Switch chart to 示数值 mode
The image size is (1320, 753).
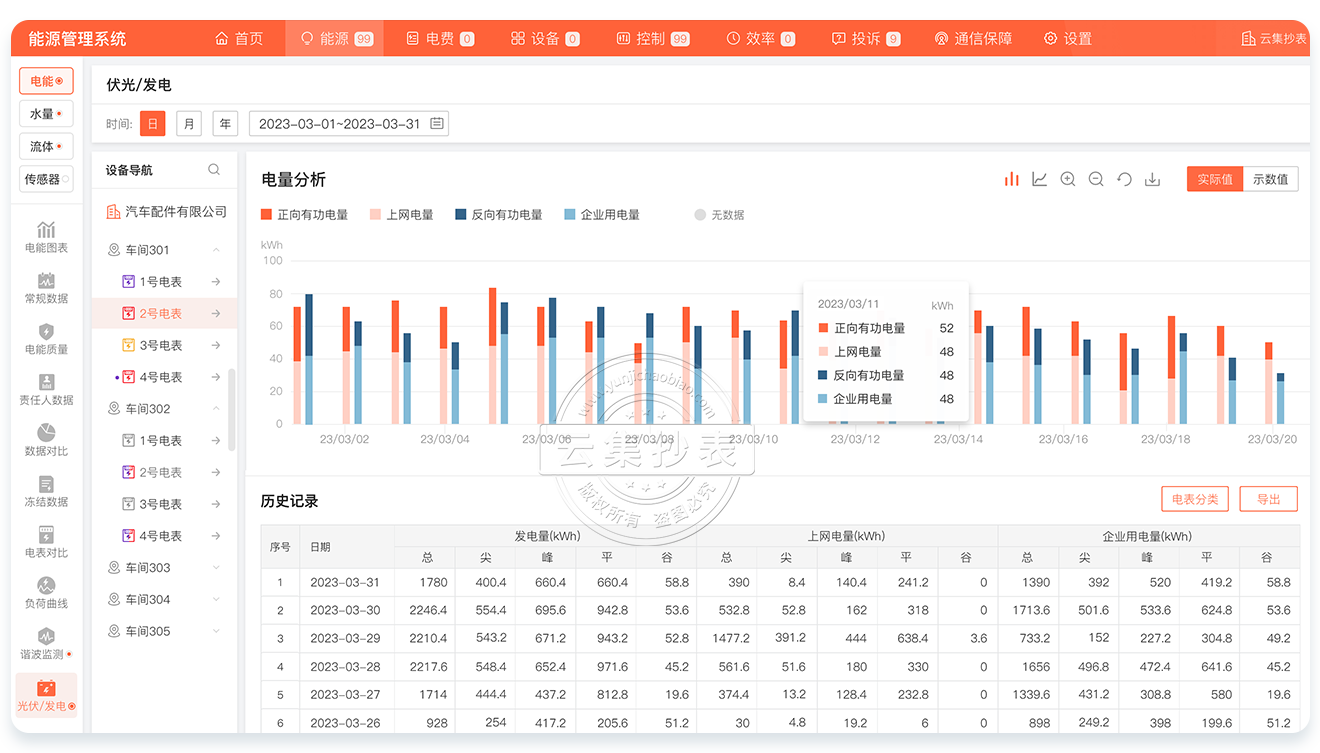(x=1270, y=179)
